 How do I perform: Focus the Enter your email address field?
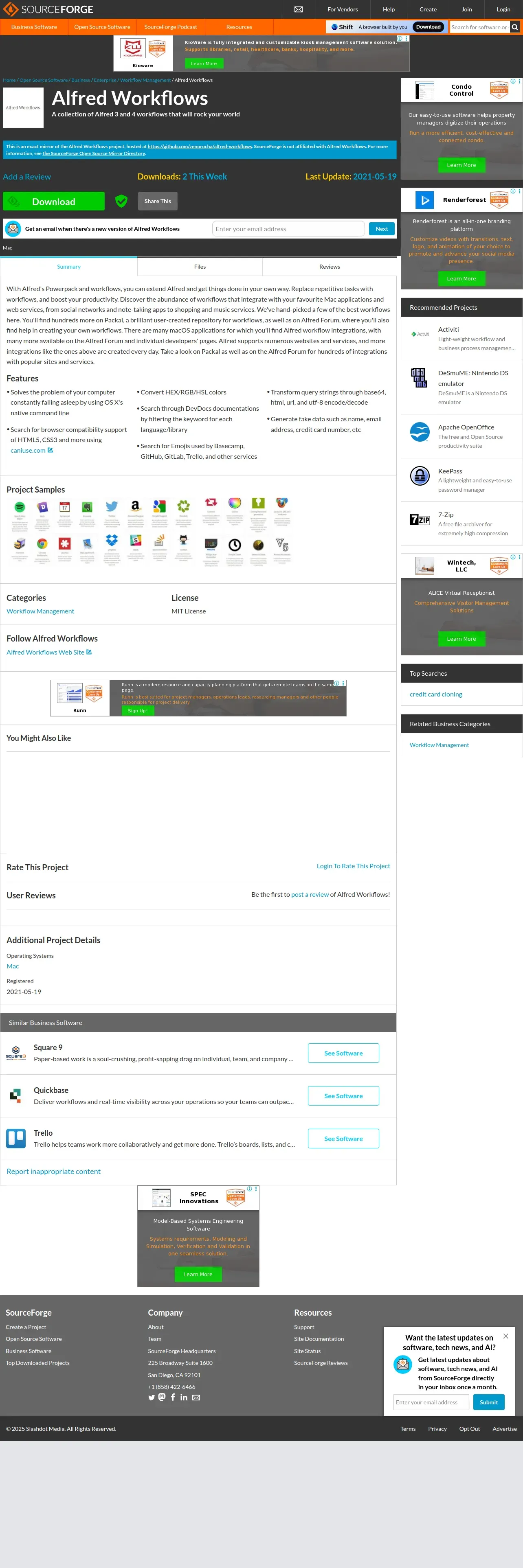(x=289, y=229)
